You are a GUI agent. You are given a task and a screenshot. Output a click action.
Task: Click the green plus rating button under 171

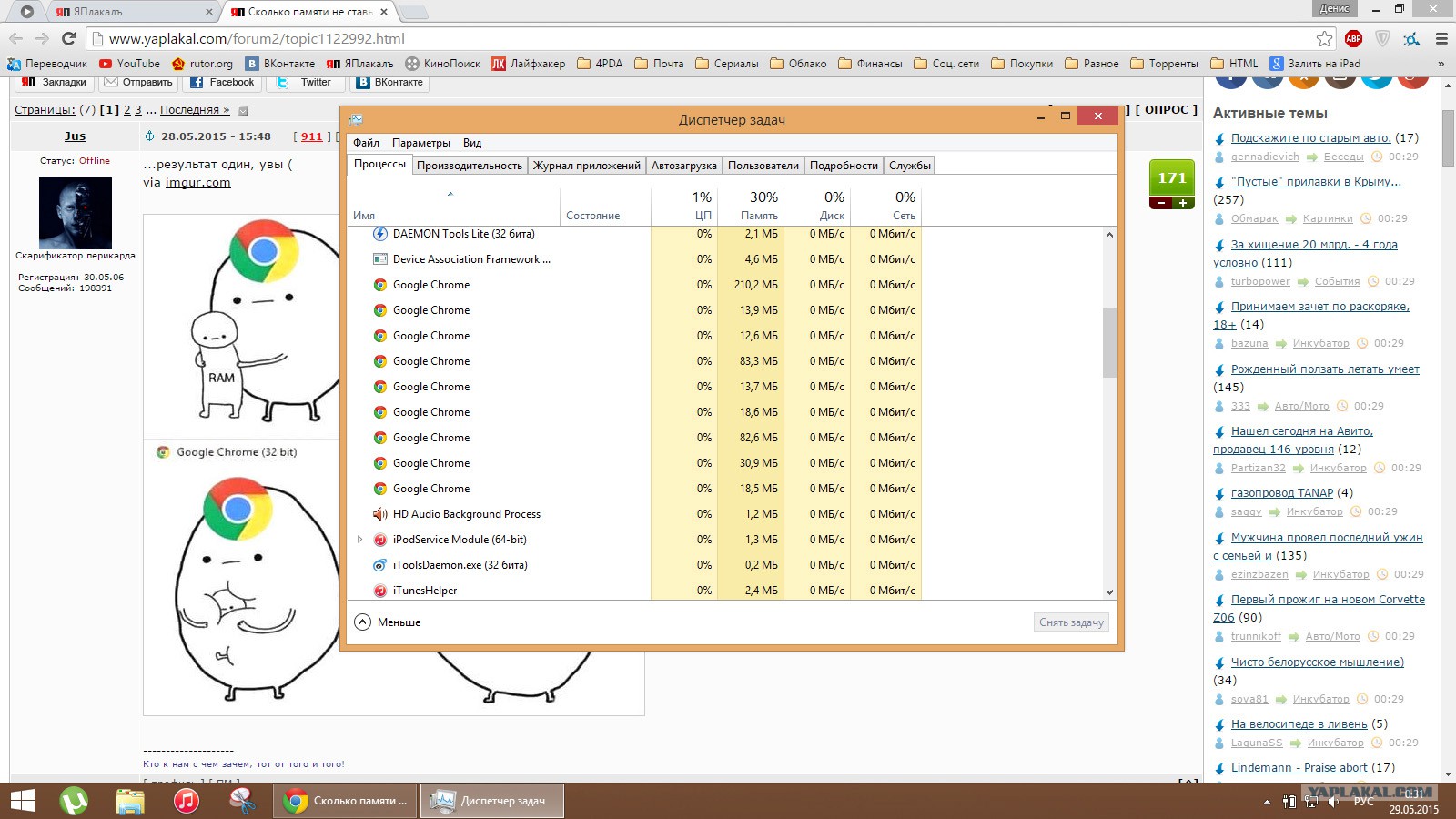(x=1183, y=203)
